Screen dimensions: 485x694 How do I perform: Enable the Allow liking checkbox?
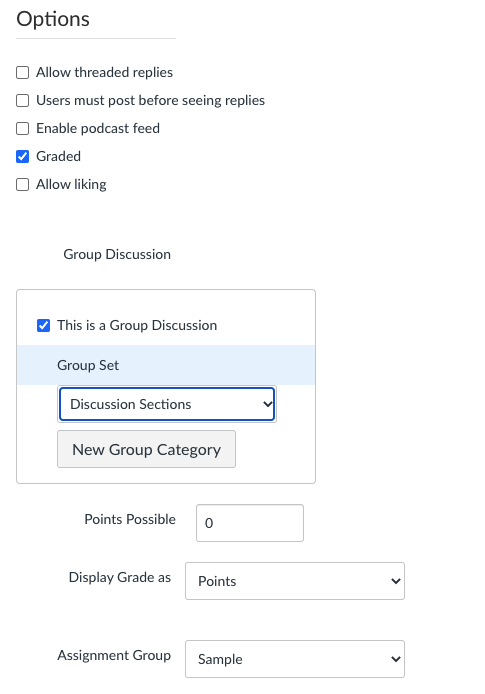tap(23, 184)
